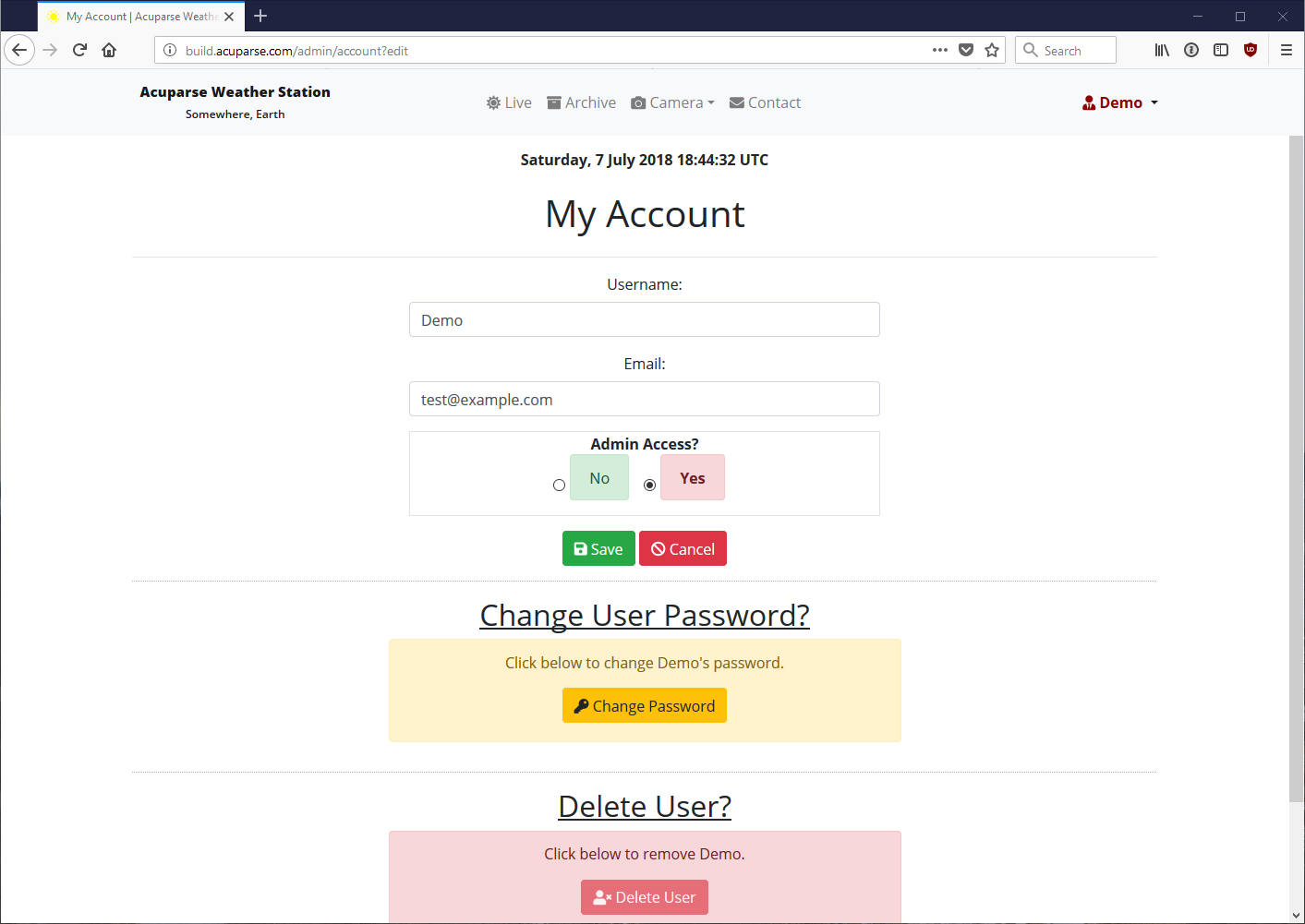
Task: Click the browser Search box
Action: coord(1066,50)
